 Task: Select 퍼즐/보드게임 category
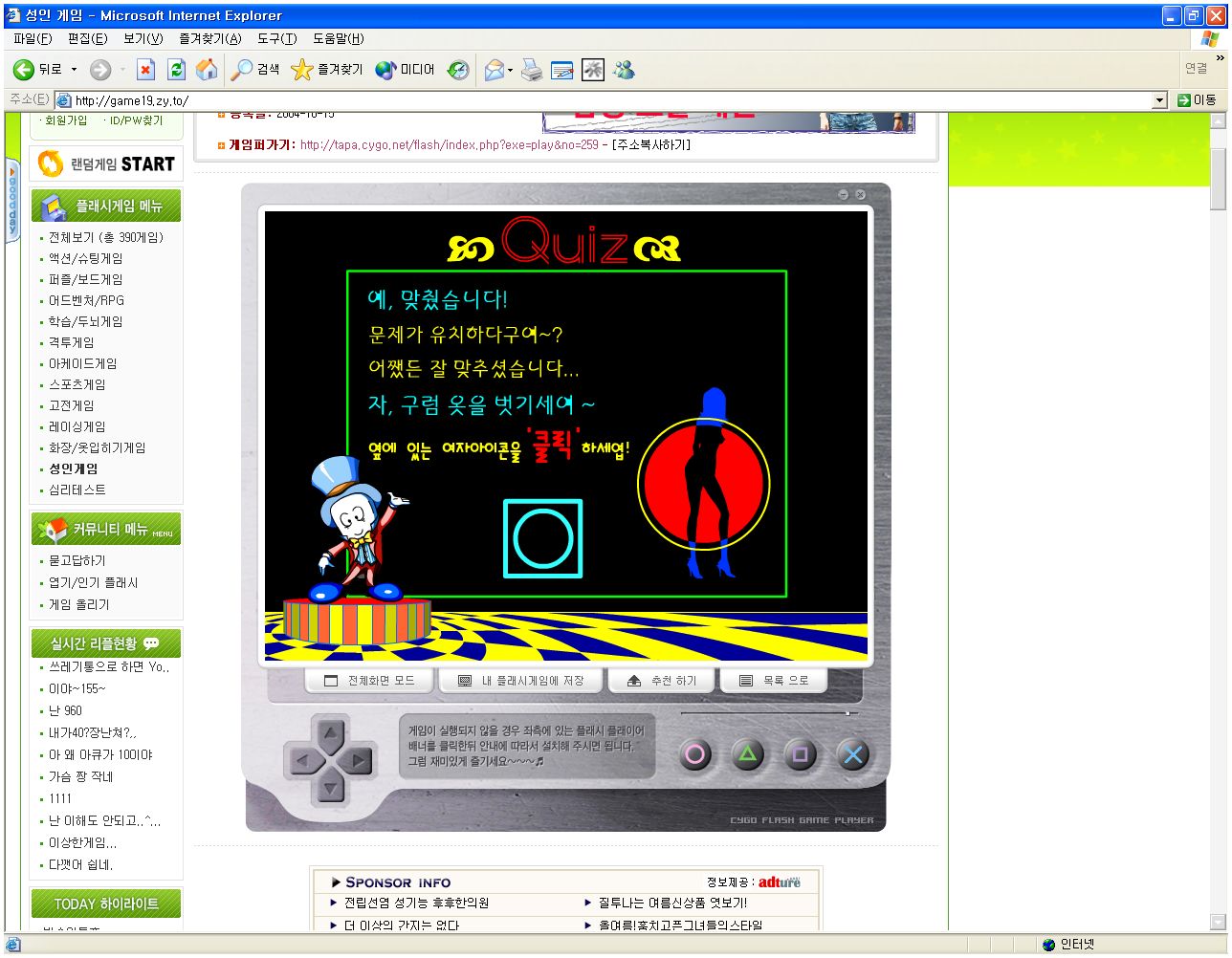click(85, 279)
